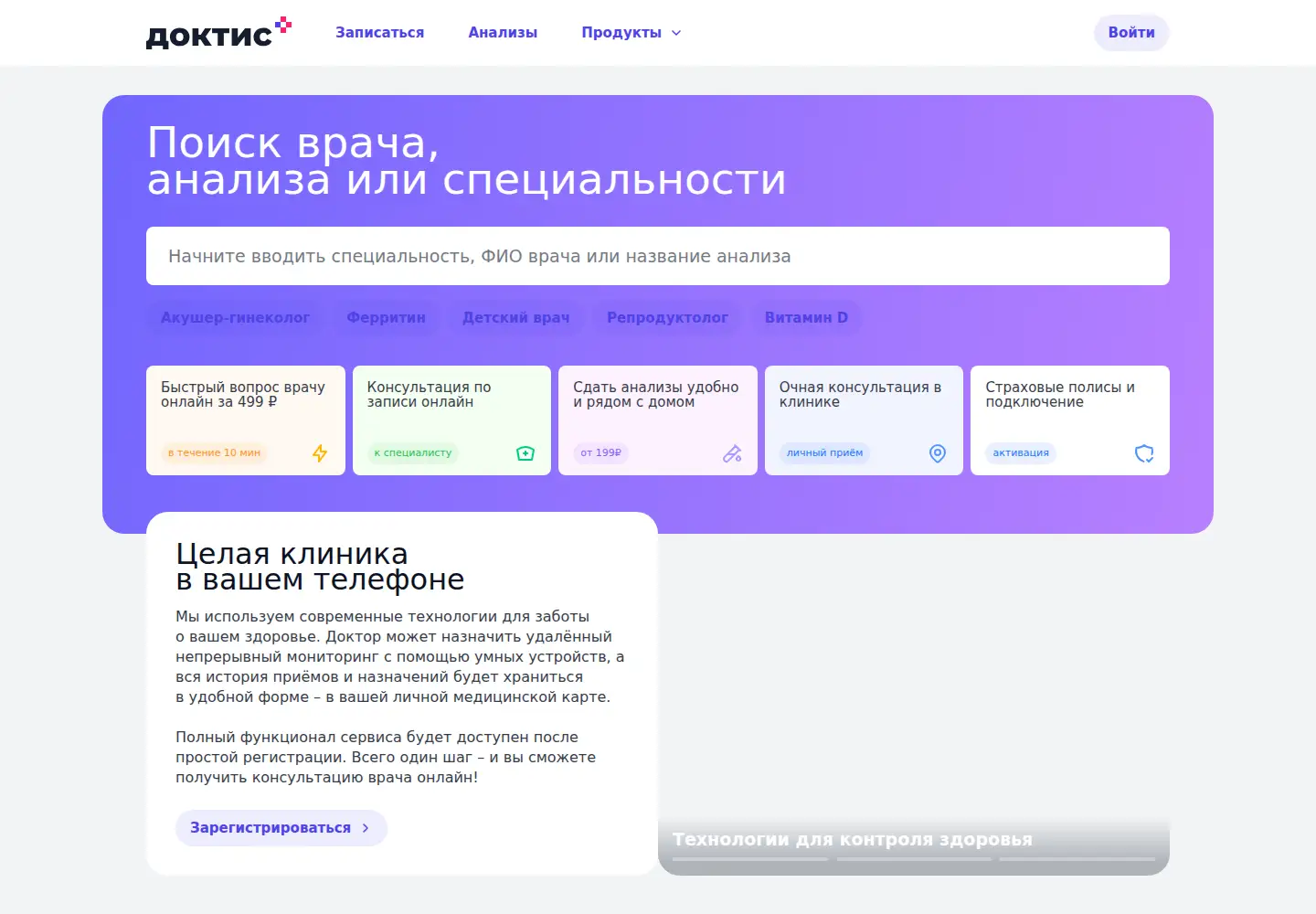1316x914 pixels.
Task: Click the shield icon in insurance card
Action: [x=1144, y=453]
